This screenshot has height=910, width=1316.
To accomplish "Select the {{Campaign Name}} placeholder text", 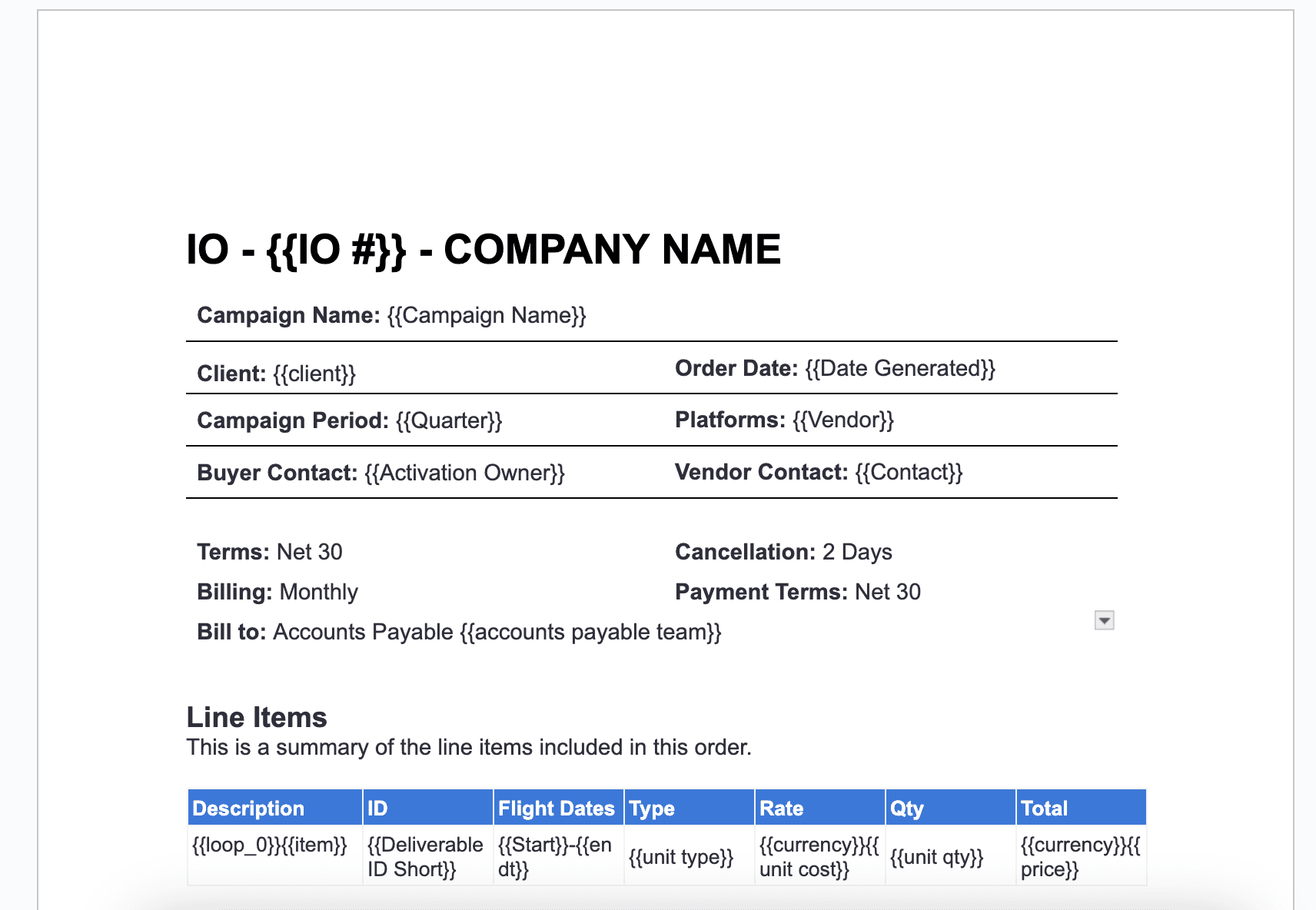I will tap(487, 315).
